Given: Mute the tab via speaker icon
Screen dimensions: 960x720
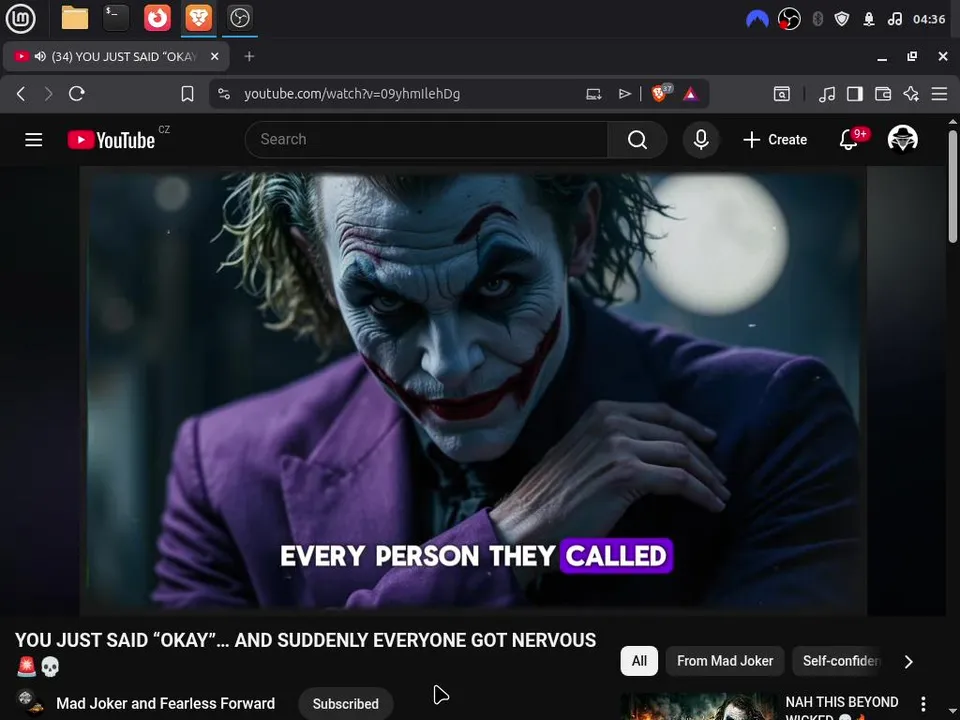Looking at the screenshot, I should pyautogui.click(x=40, y=56).
